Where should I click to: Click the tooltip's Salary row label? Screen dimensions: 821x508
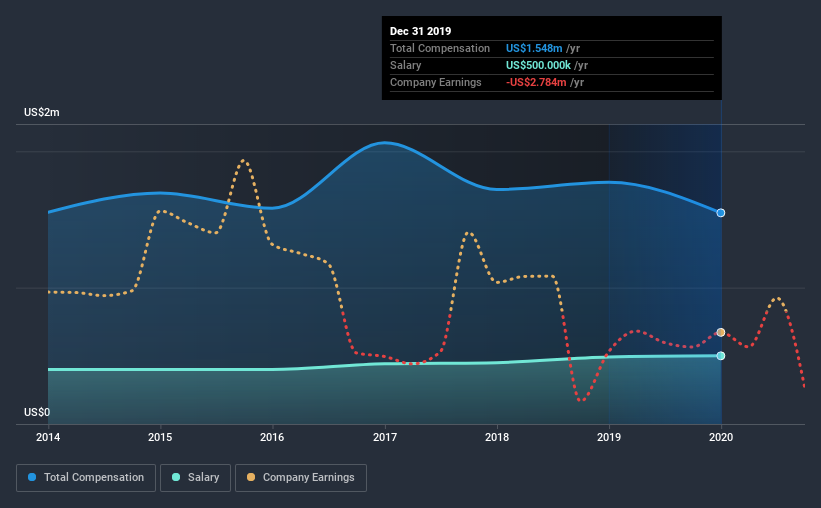[x=405, y=65]
